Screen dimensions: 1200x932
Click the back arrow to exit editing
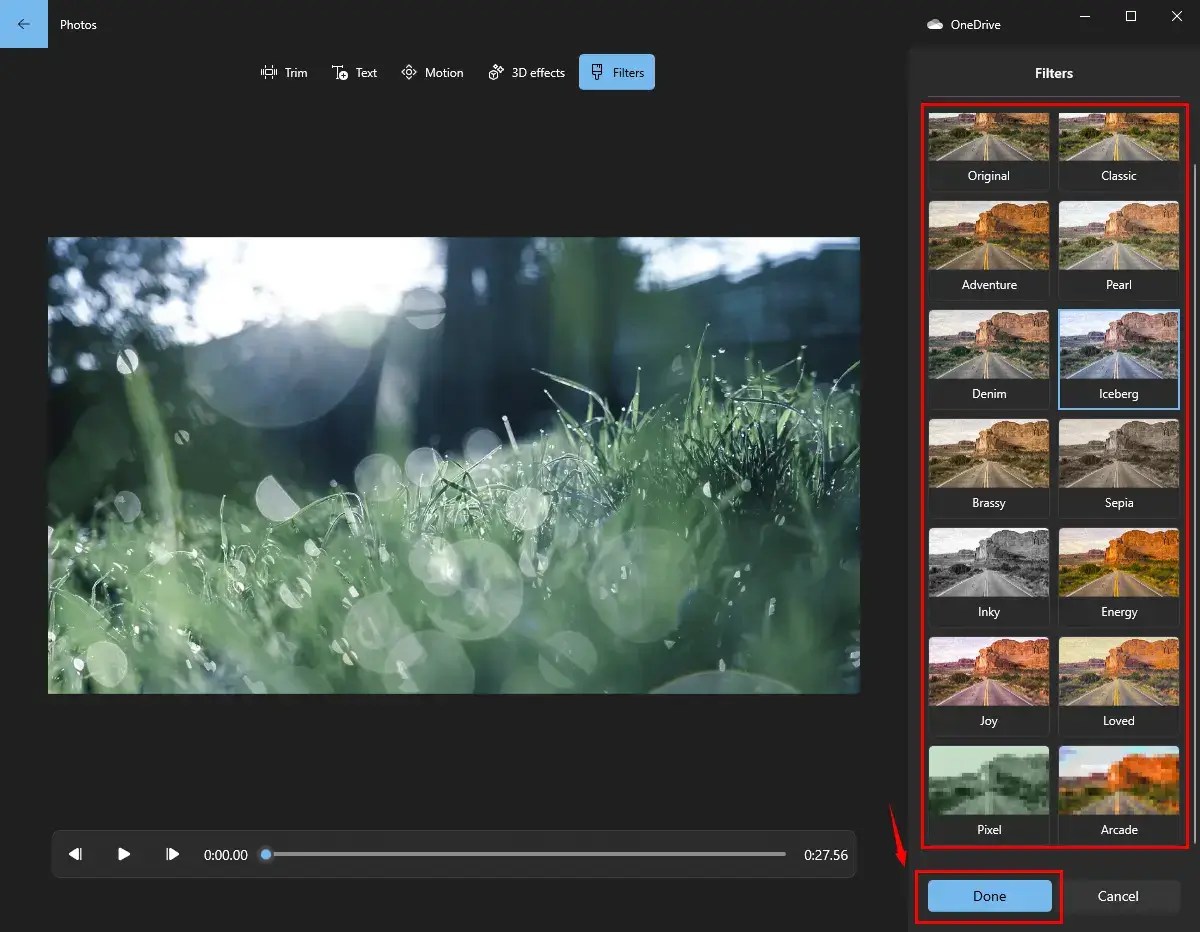23,23
